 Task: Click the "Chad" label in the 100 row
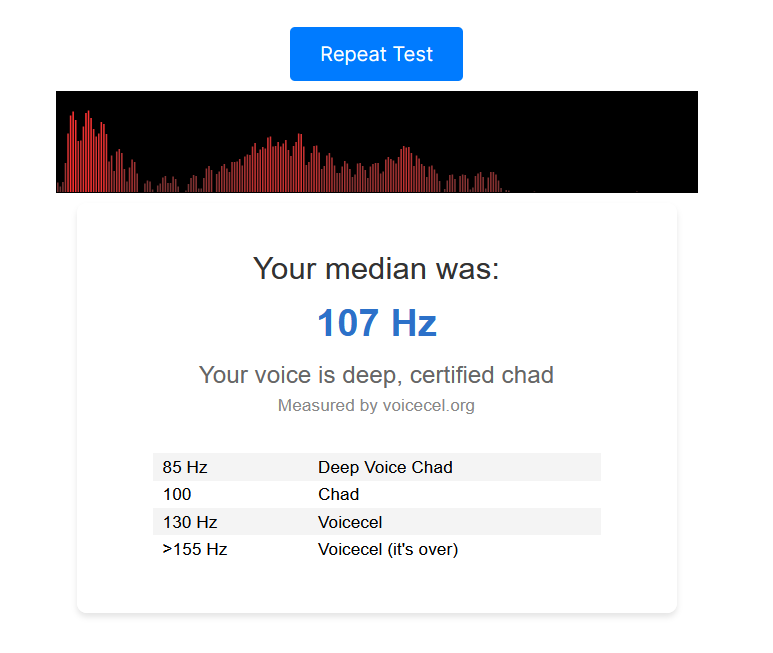[338, 494]
